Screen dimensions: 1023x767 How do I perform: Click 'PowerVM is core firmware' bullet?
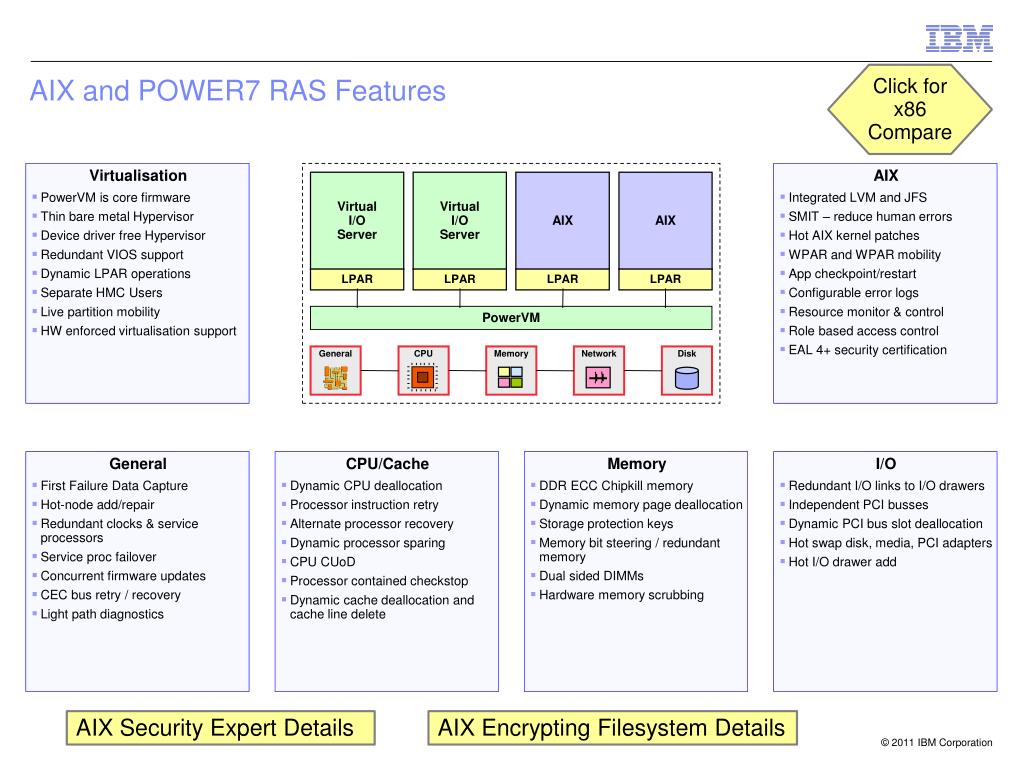click(x=115, y=198)
